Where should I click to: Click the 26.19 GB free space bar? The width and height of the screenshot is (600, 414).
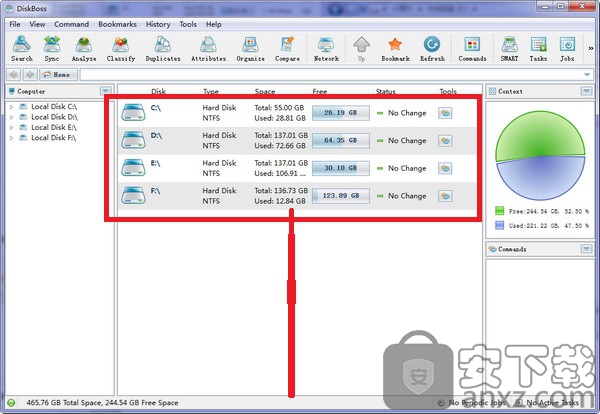point(341,113)
